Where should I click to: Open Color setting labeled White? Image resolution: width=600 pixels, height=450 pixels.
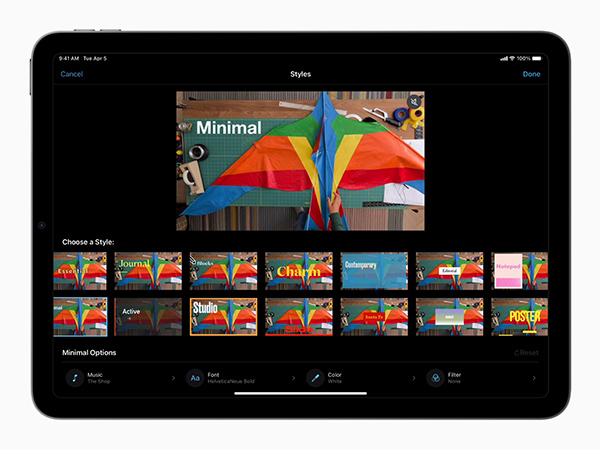(x=361, y=378)
